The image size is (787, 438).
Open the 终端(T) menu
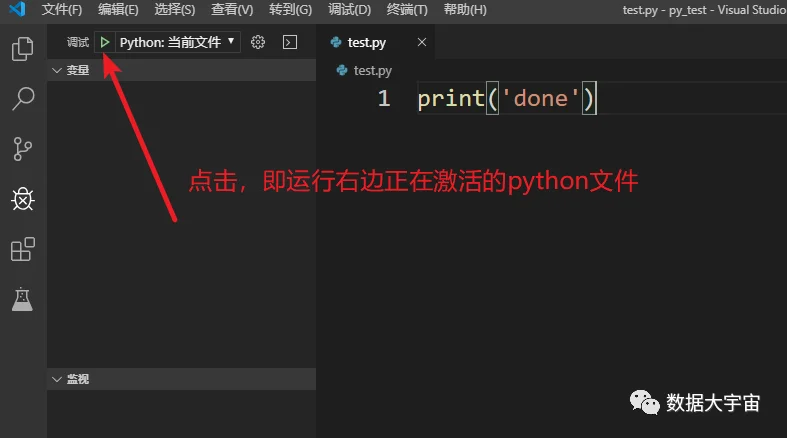[407, 10]
